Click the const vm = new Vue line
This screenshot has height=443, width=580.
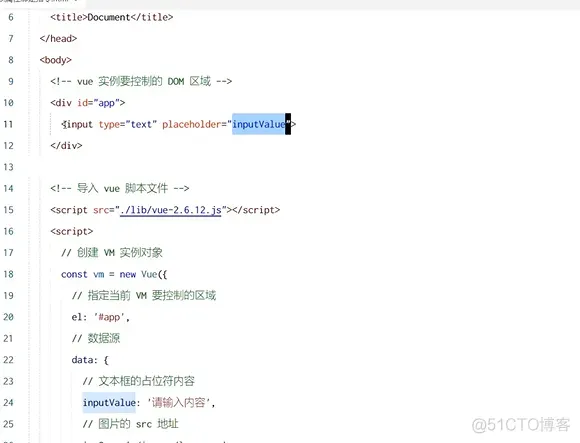pos(114,274)
